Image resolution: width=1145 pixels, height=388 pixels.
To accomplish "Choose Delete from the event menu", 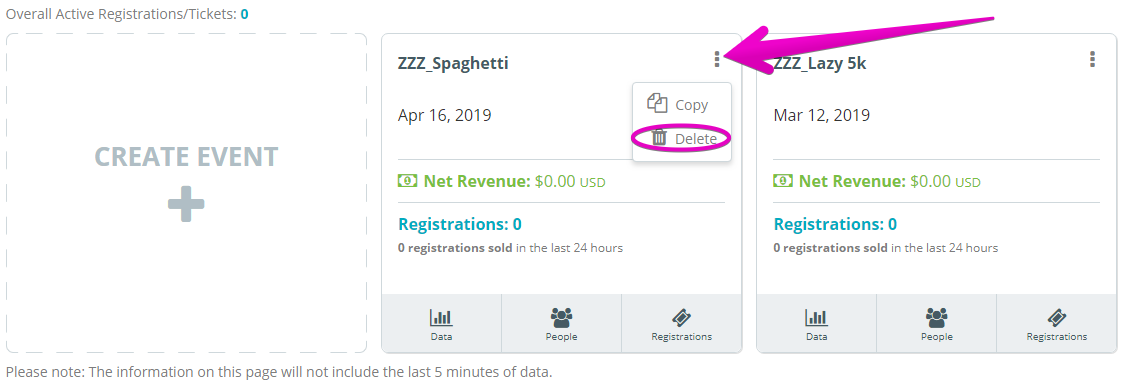I will 681,138.
